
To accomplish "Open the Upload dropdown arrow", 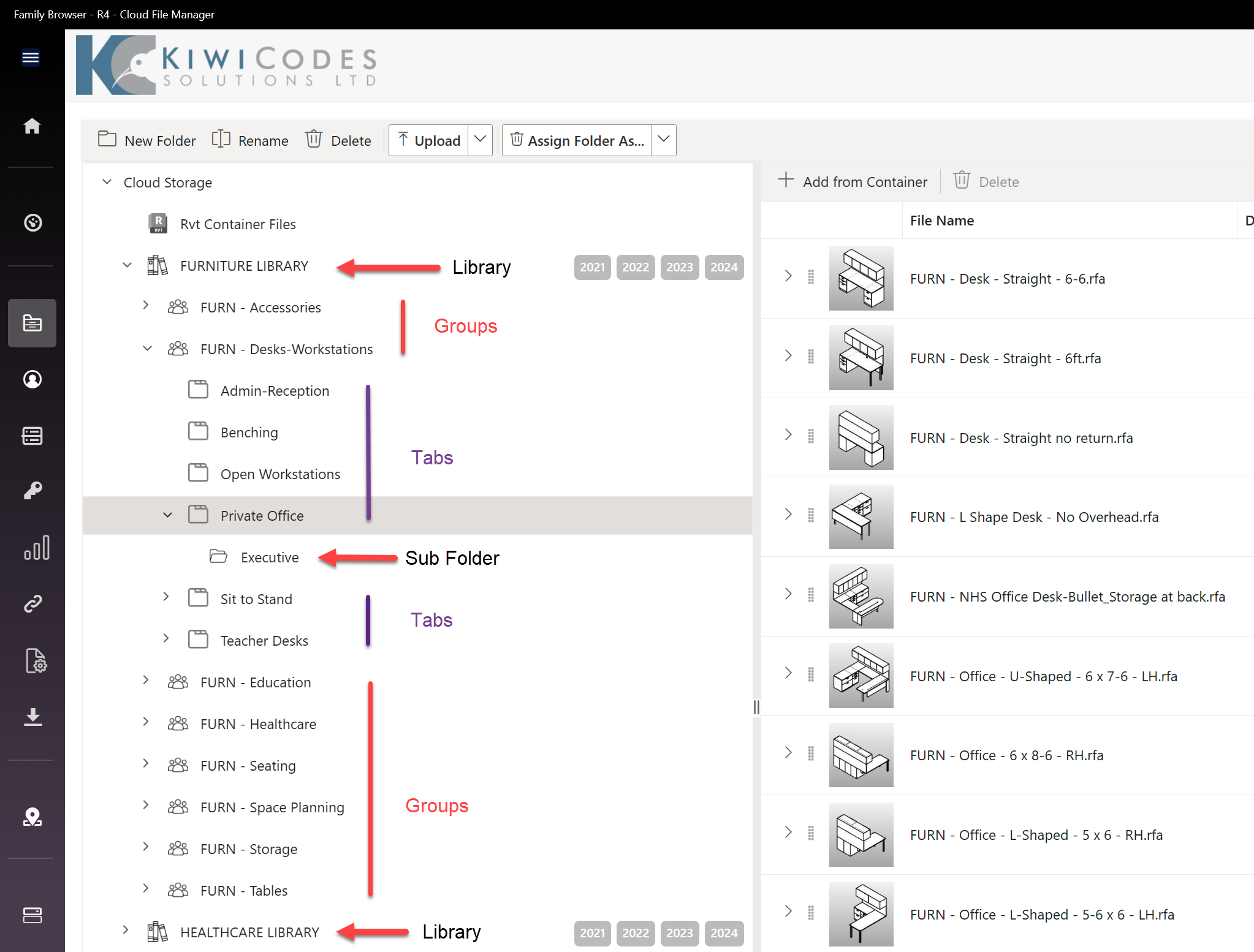I will (480, 140).
